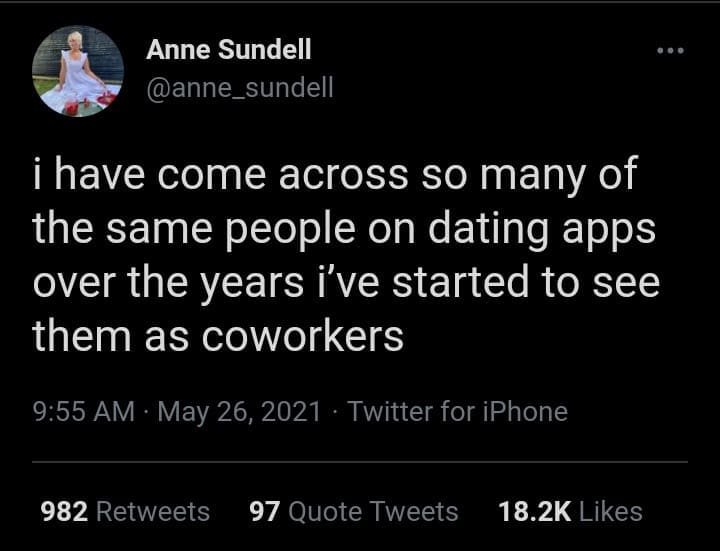Open the Twitter for iPhone source link
The height and width of the screenshot is (551, 720).
tap(457, 411)
